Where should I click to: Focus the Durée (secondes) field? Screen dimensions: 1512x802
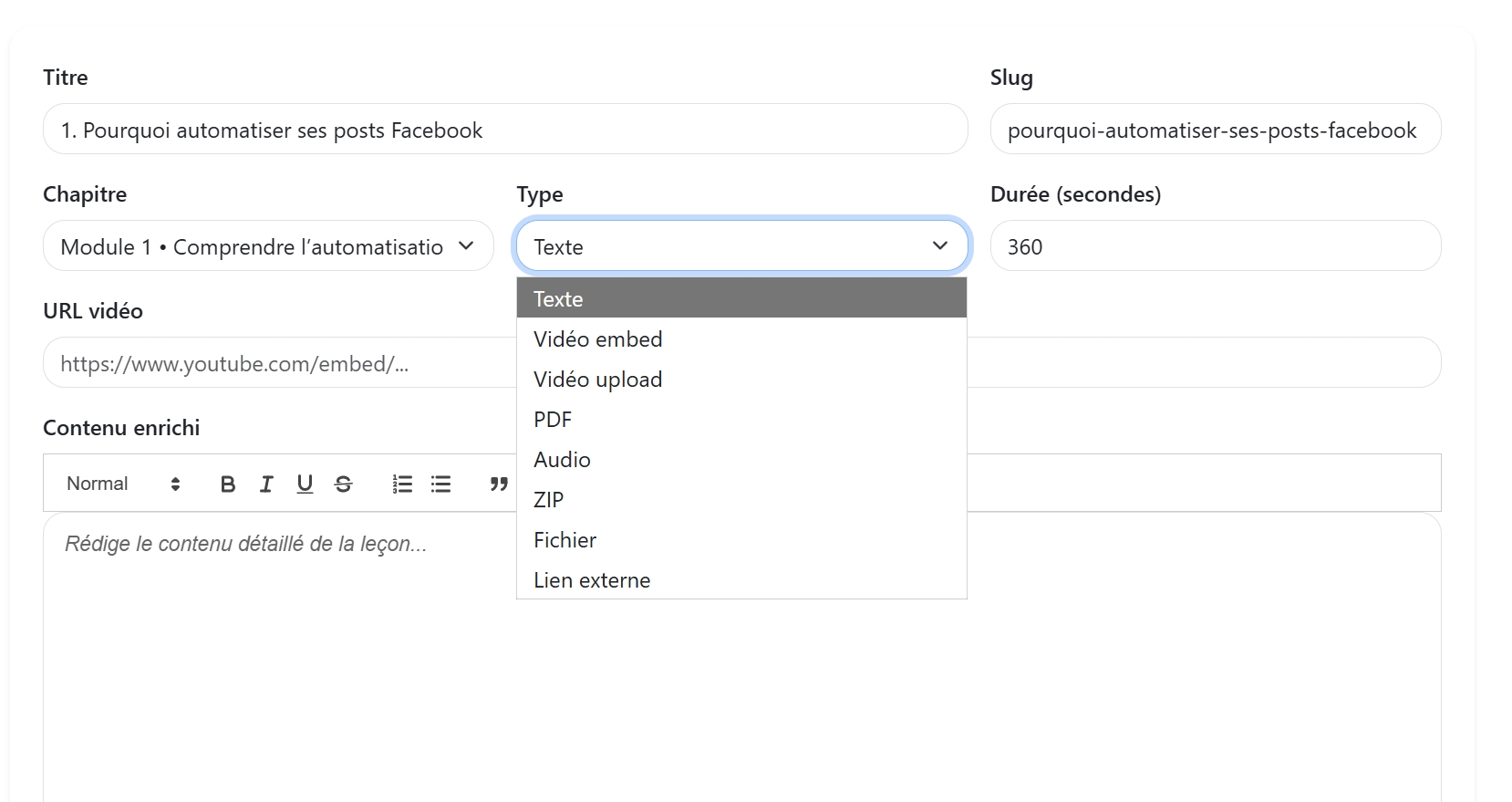(x=1215, y=246)
